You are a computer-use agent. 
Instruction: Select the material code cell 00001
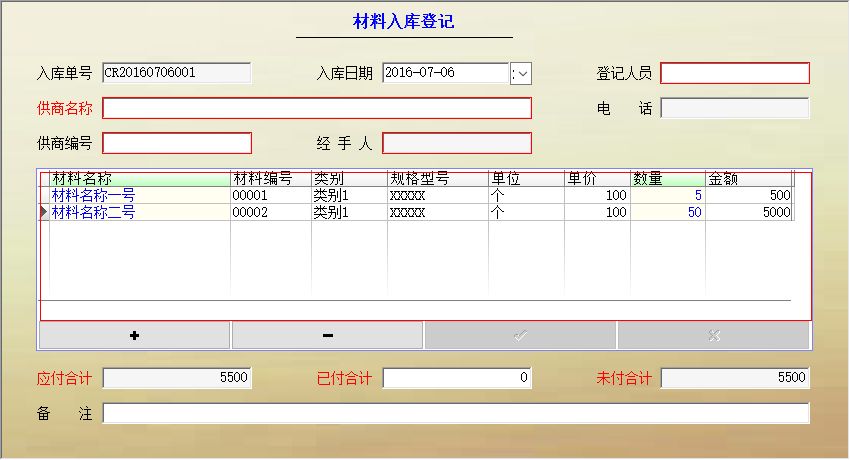(271, 195)
